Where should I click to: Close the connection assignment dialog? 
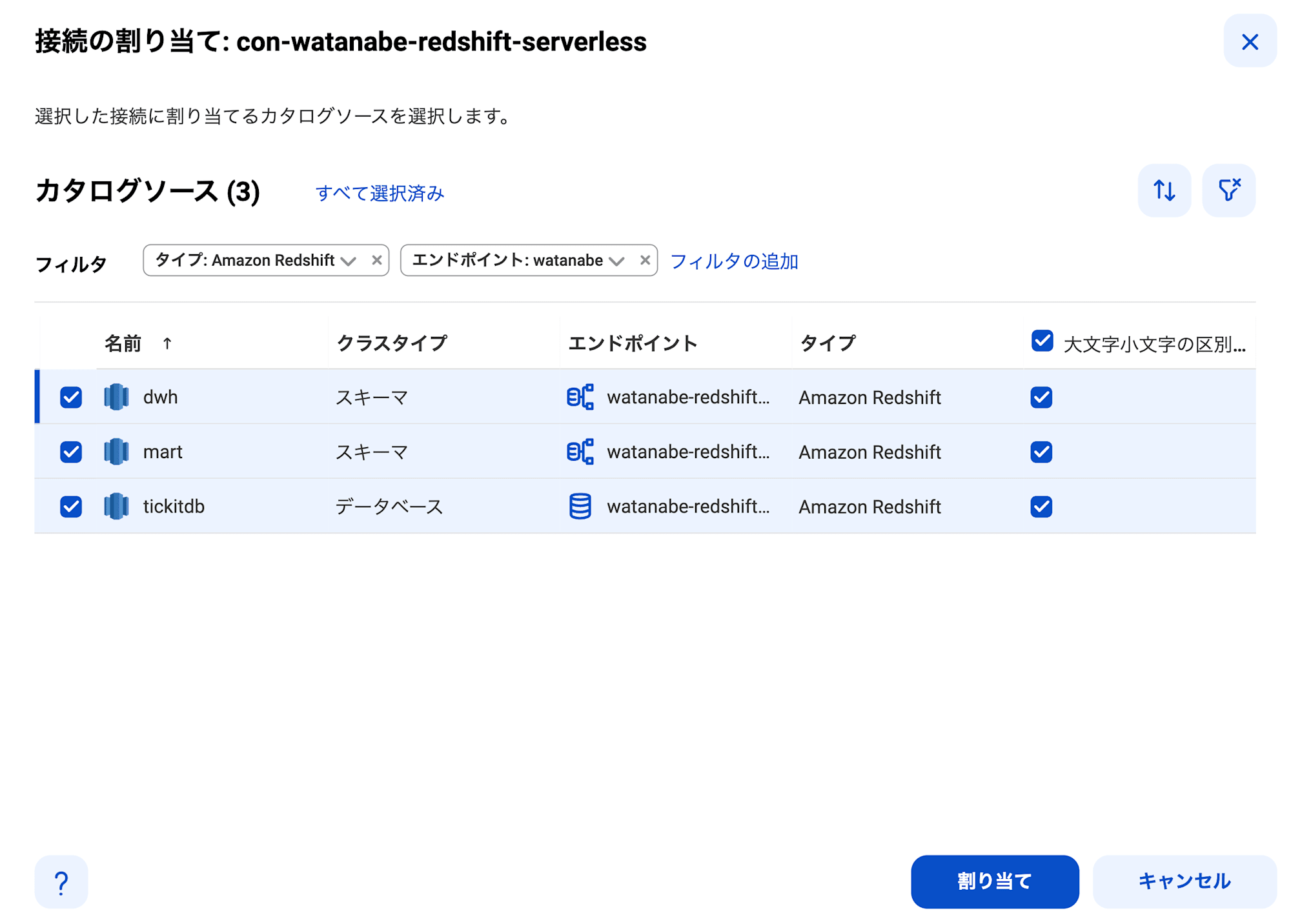[x=1249, y=41]
